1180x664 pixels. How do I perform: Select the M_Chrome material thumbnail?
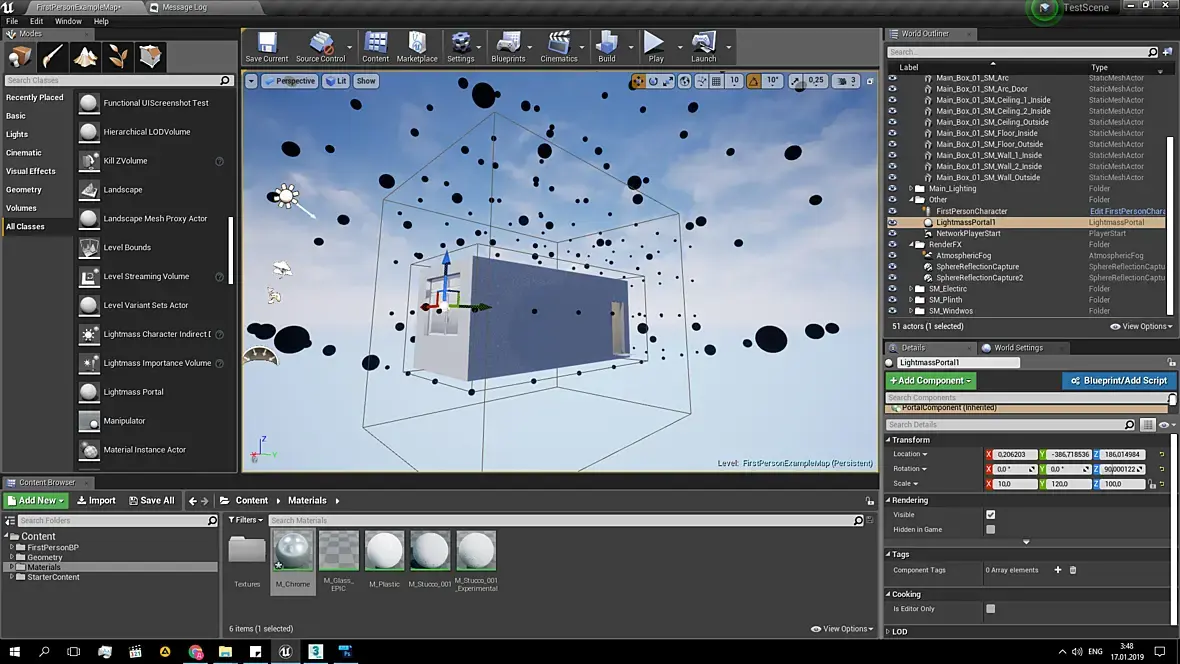click(293, 551)
